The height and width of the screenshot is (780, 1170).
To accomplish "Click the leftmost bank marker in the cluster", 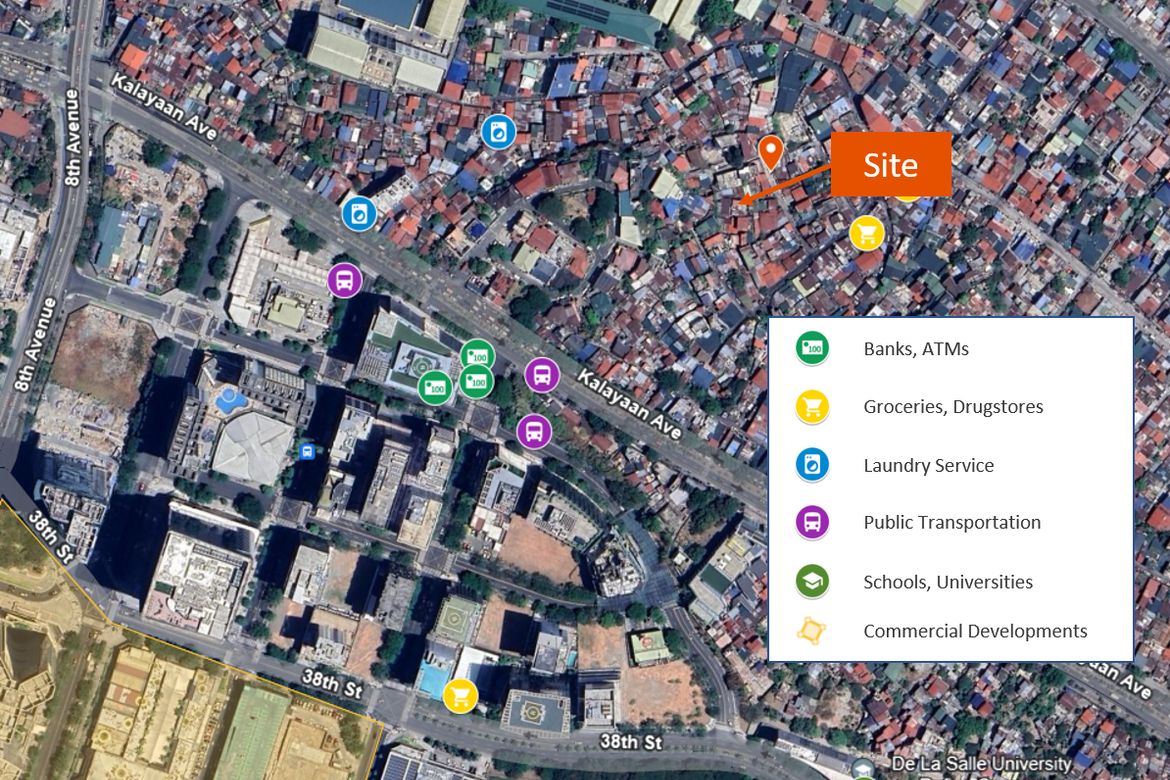I will click(435, 388).
